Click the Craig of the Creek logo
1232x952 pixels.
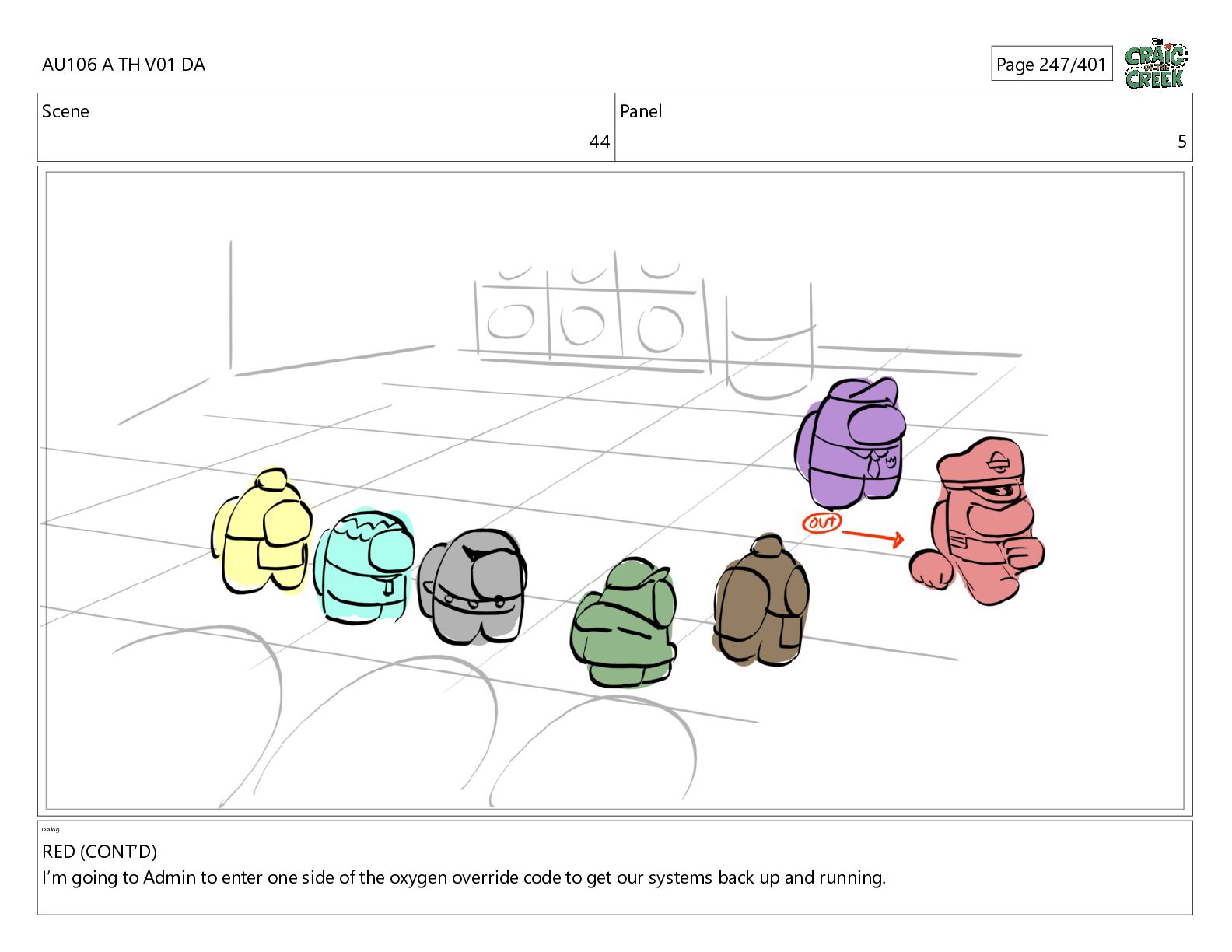(1156, 64)
